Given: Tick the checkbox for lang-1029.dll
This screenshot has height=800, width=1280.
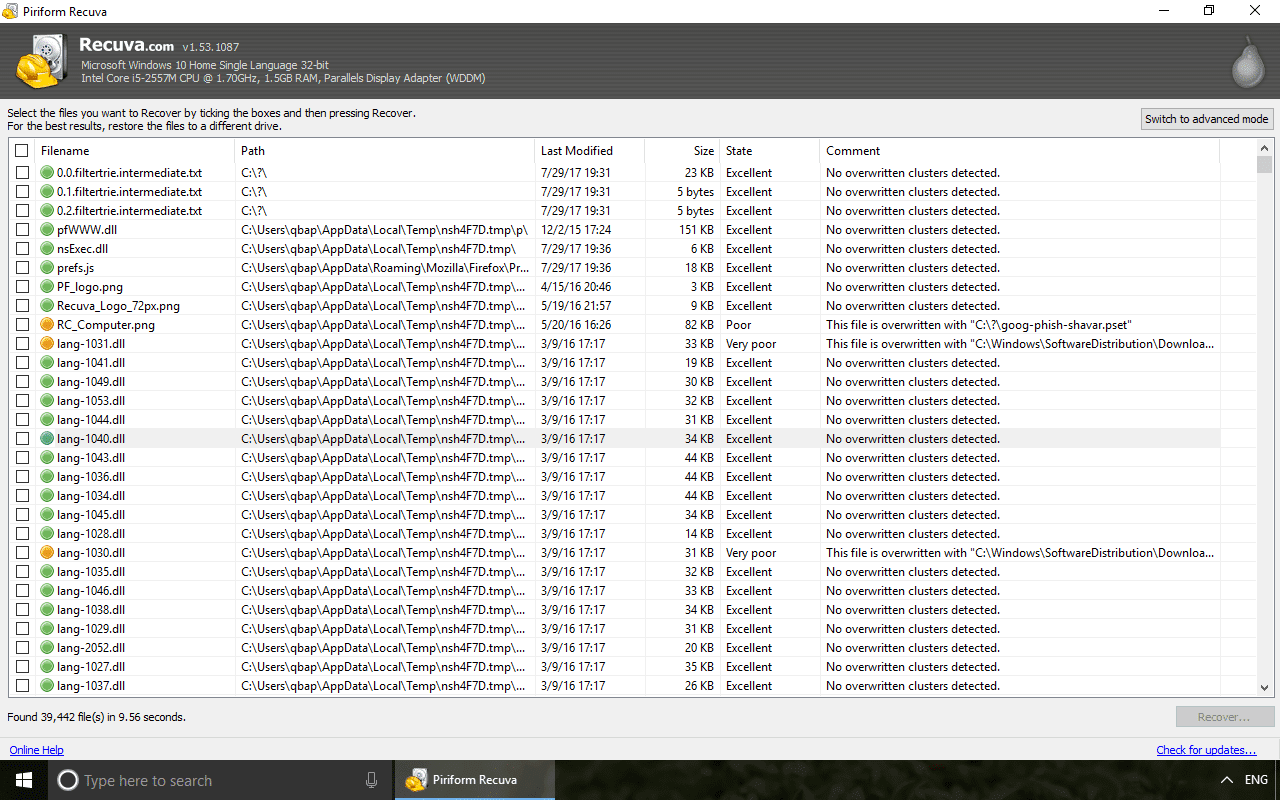Looking at the screenshot, I should pos(22,629).
